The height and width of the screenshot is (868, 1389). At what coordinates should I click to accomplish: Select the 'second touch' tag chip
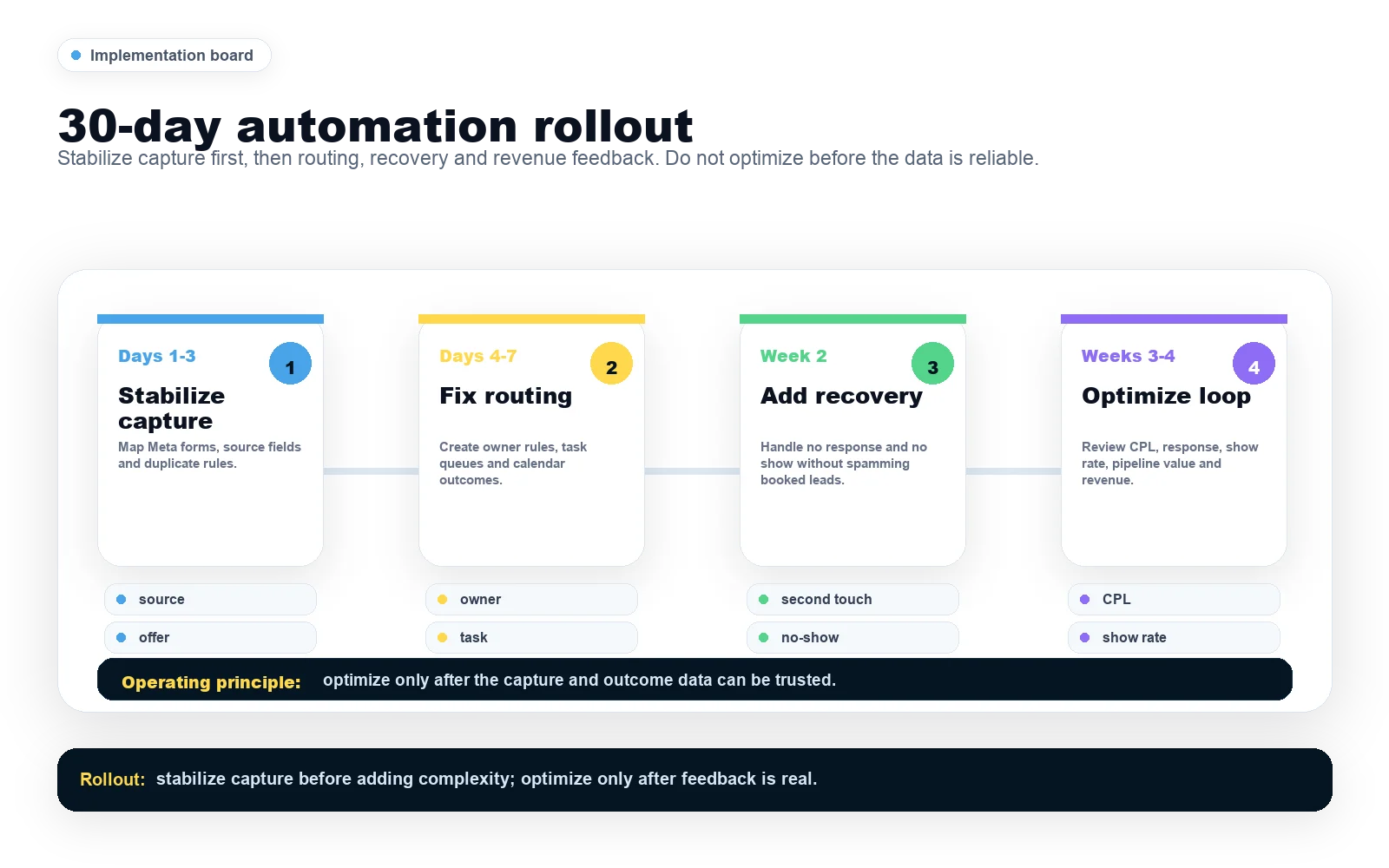pos(852,600)
